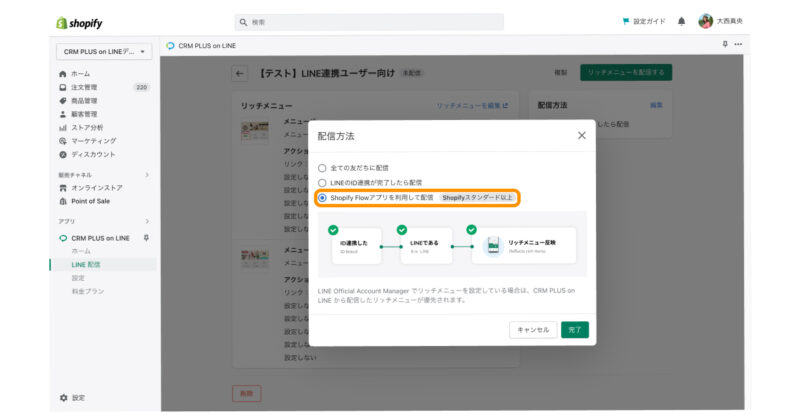Click the 完了 button

575,330
